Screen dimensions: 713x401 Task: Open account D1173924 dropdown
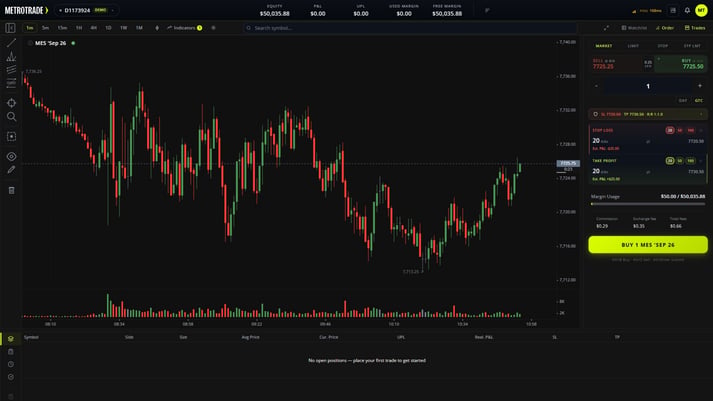(x=86, y=10)
